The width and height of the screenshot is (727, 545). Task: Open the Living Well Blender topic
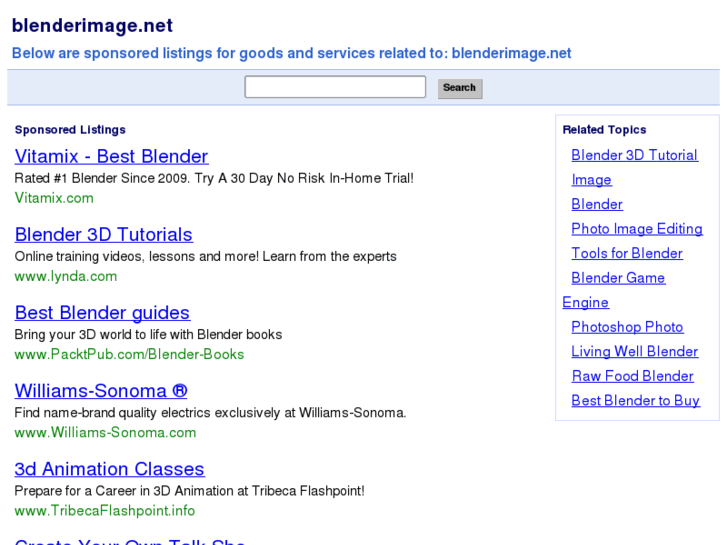[x=634, y=352]
